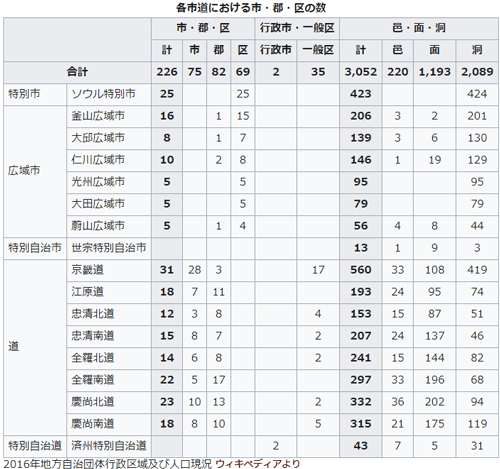The image size is (500, 469).
Task: Click the value 56 in 蔚山広域市 row
Action: [361, 226]
